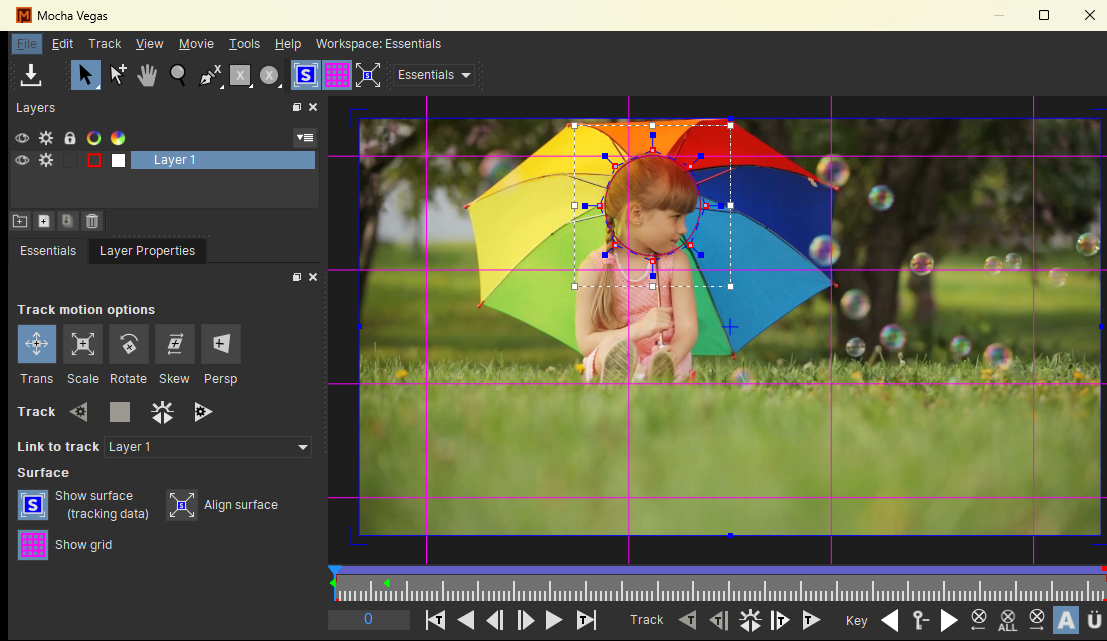The width and height of the screenshot is (1107, 641).
Task: Toggle Show Surface in top toolbar
Action: 306,75
